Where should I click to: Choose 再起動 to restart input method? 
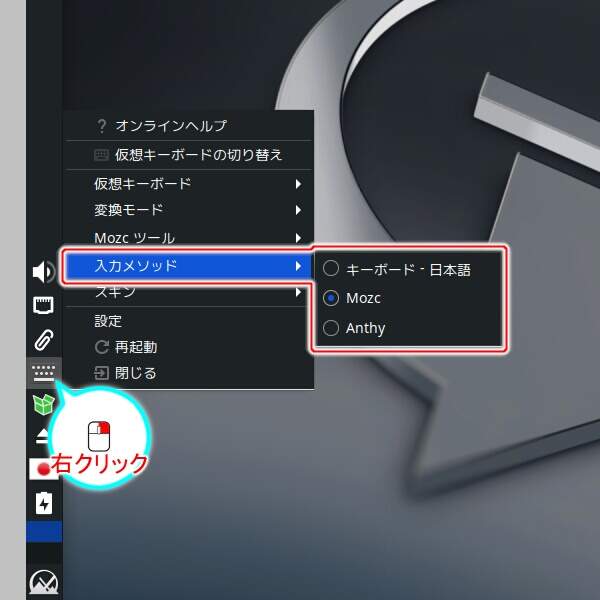coord(189,347)
